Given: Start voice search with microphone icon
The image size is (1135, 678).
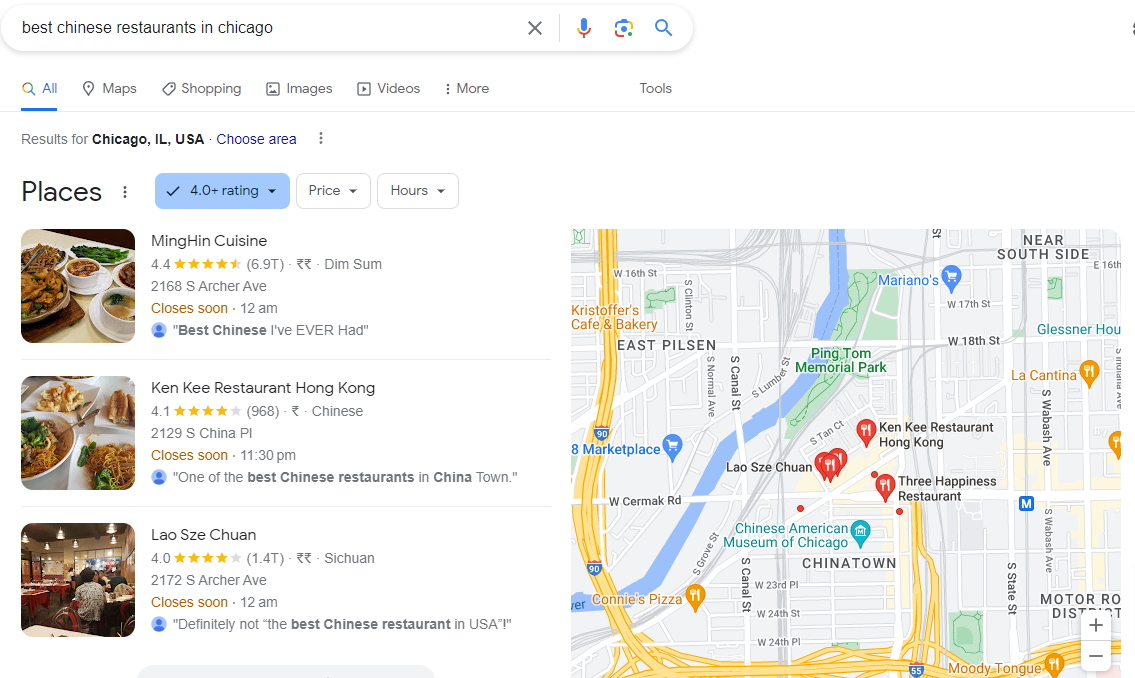Looking at the screenshot, I should pos(583,28).
